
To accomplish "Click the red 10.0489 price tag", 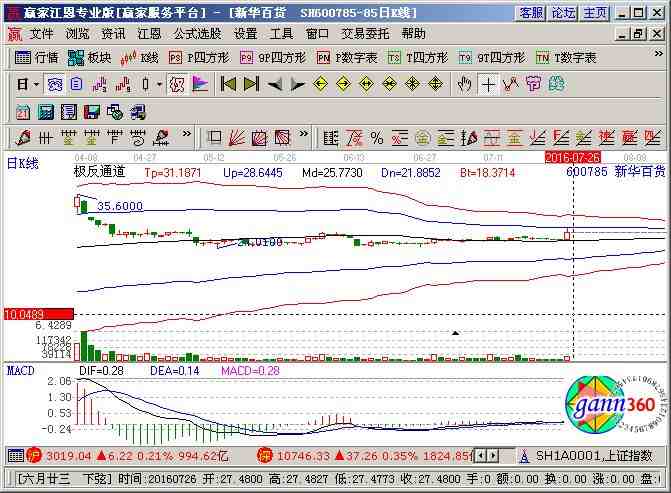I will point(39,315).
